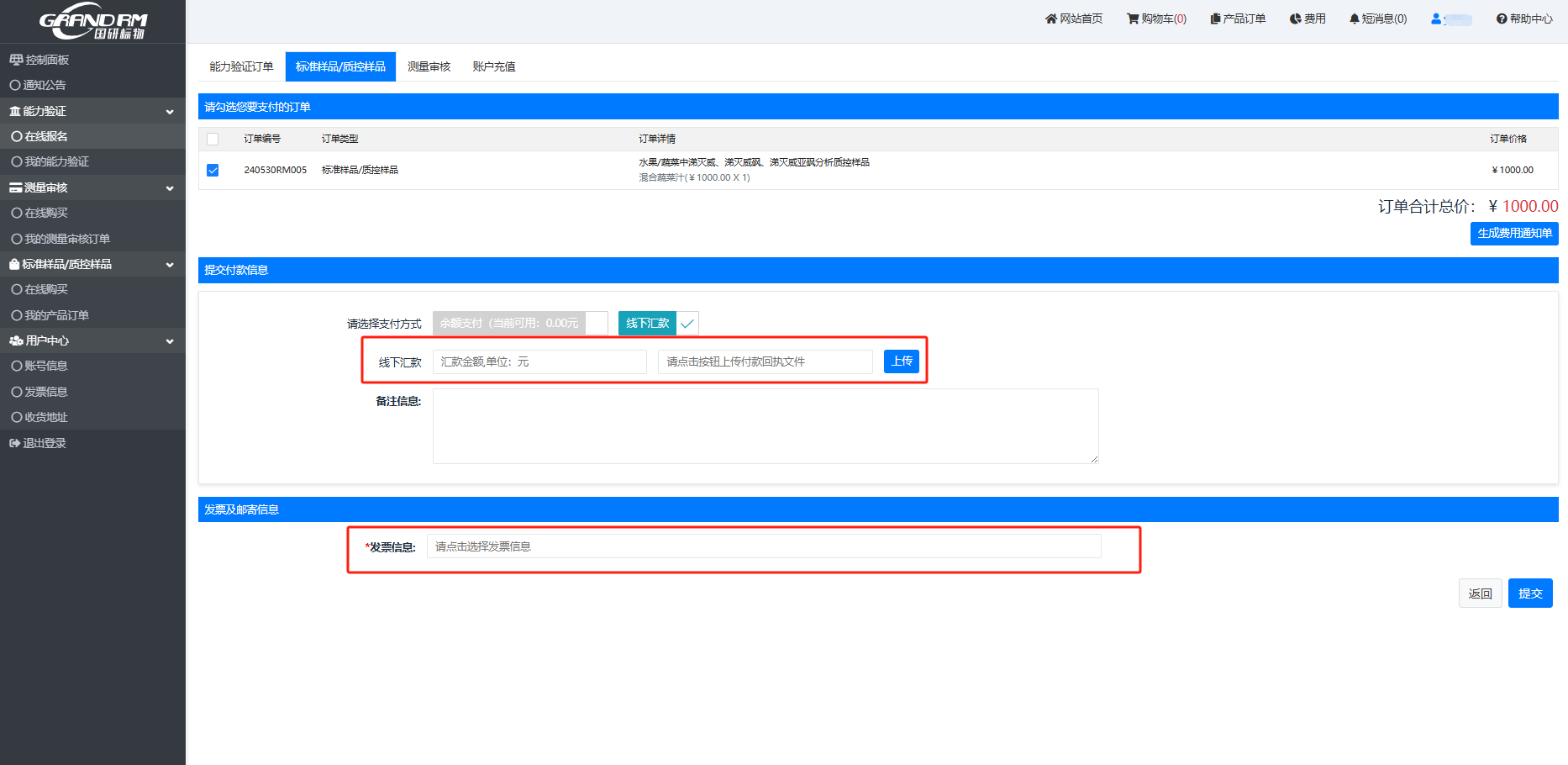Open the 费用 pie chart icon
This screenshot has height=765, width=1568.
(1295, 18)
